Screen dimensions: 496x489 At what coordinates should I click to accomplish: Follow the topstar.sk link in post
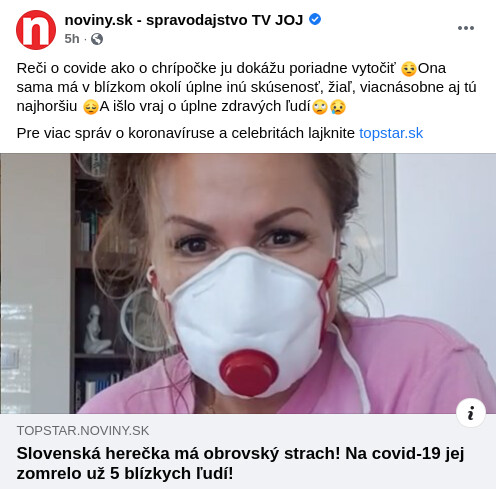tap(391, 133)
